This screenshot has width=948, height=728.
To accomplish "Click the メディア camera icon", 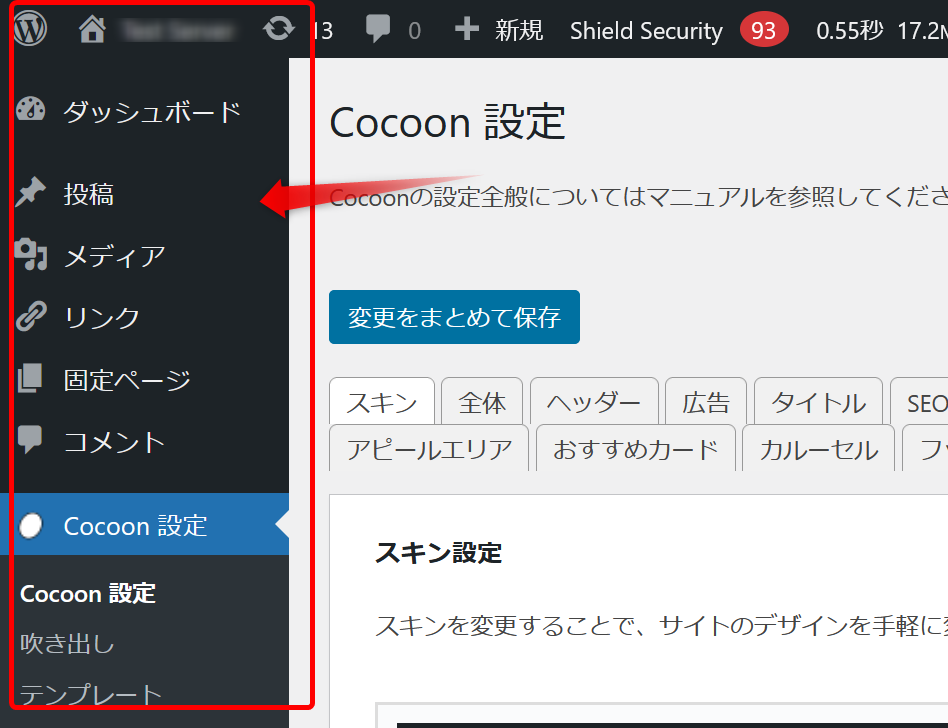I will click(30, 255).
